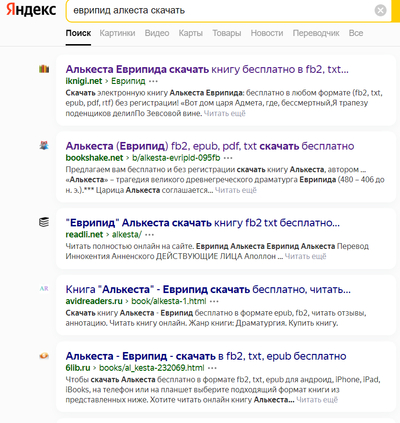Click iknigi.net favicon with colored books
400x423 pixels.
point(44,69)
